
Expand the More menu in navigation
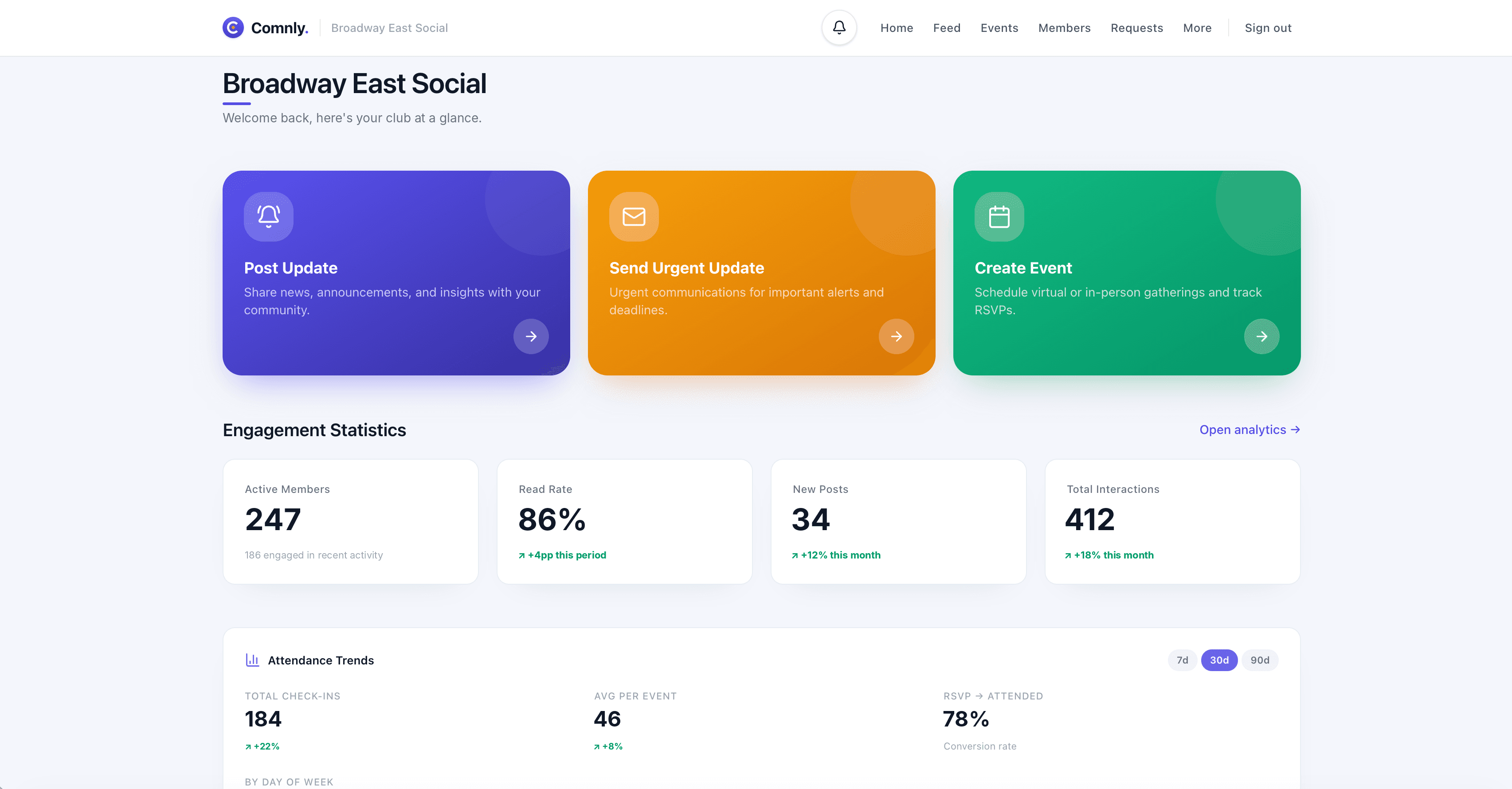1197,27
